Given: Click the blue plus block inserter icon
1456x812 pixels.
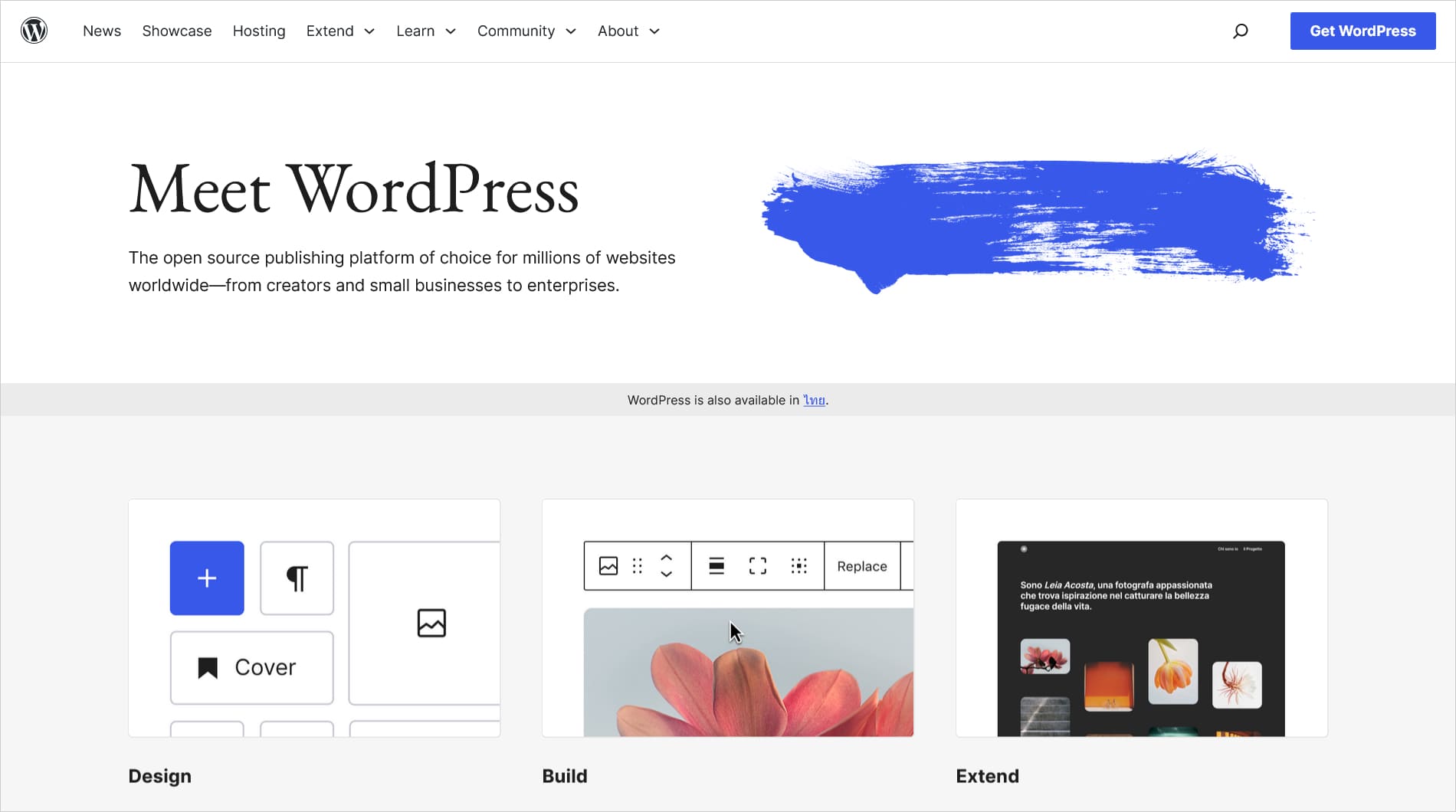Looking at the screenshot, I should tap(206, 578).
